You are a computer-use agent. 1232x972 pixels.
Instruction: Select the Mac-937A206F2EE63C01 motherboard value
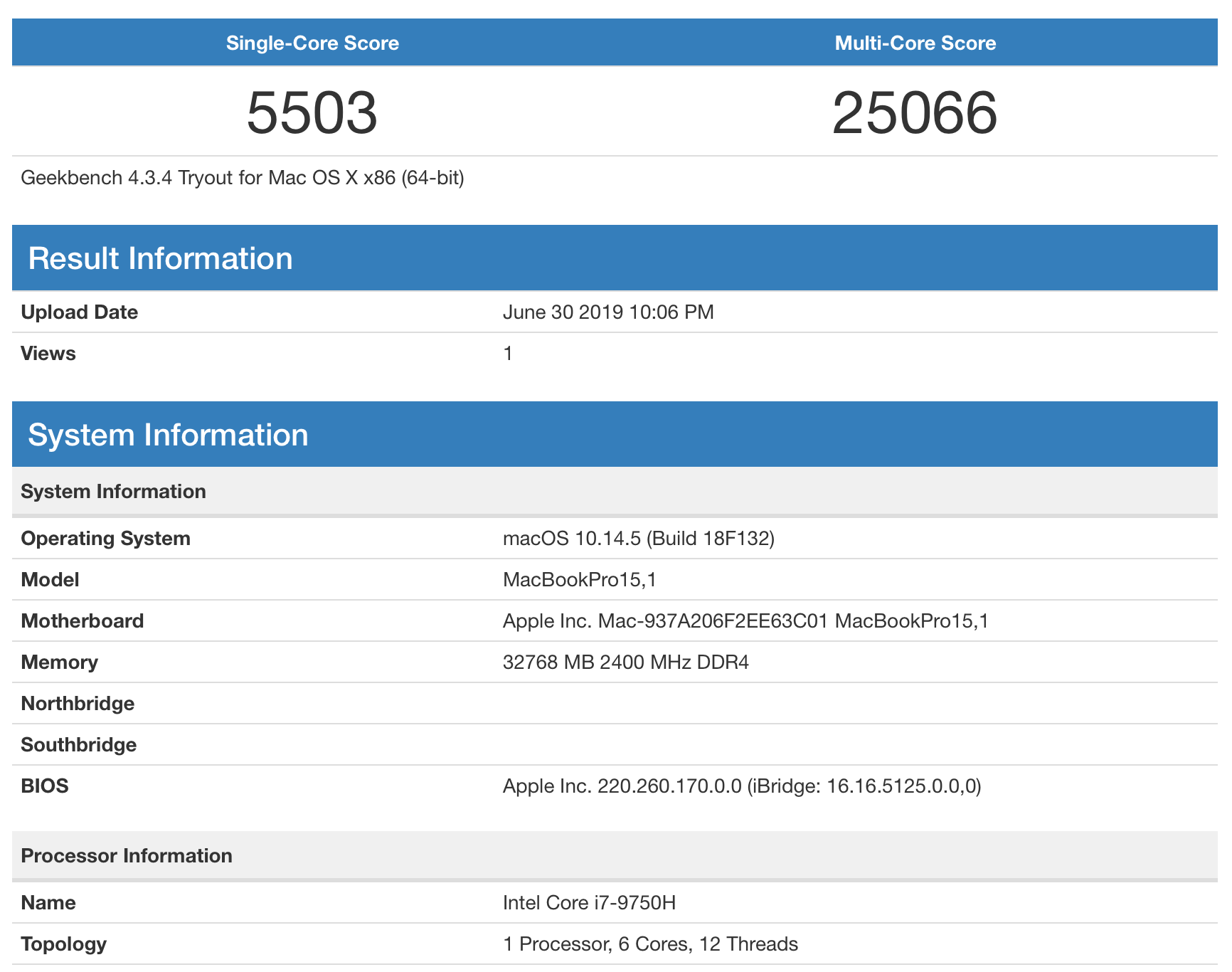coord(745,621)
